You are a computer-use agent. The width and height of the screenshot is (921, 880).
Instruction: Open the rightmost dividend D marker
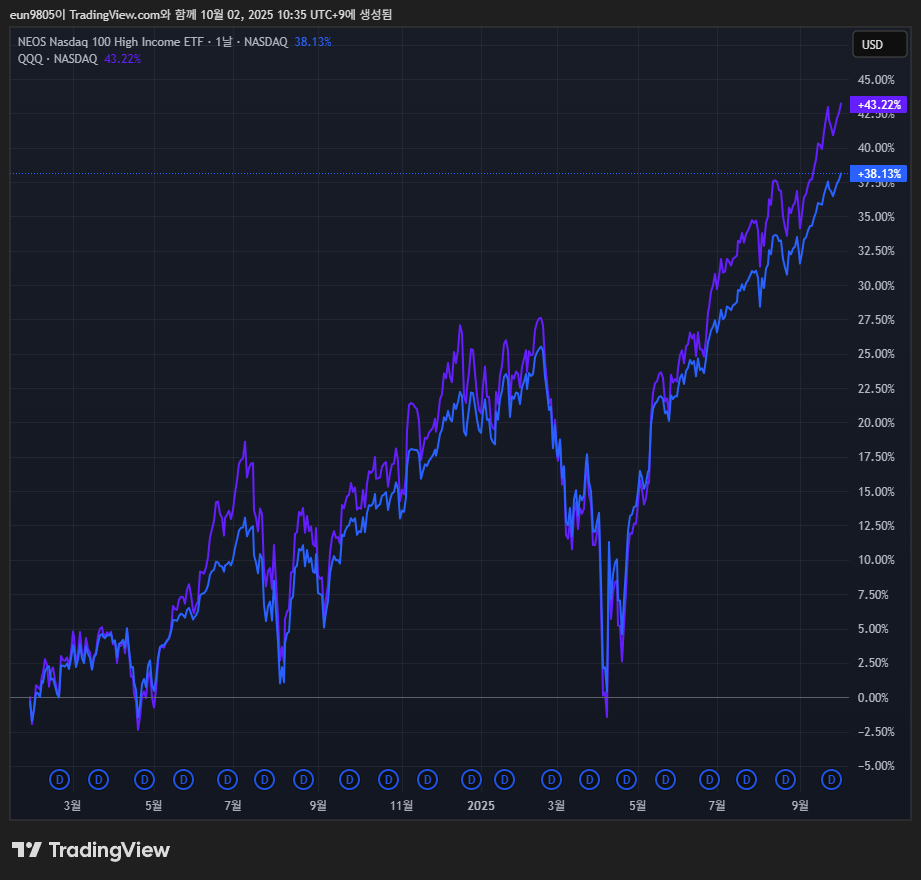pos(831,780)
